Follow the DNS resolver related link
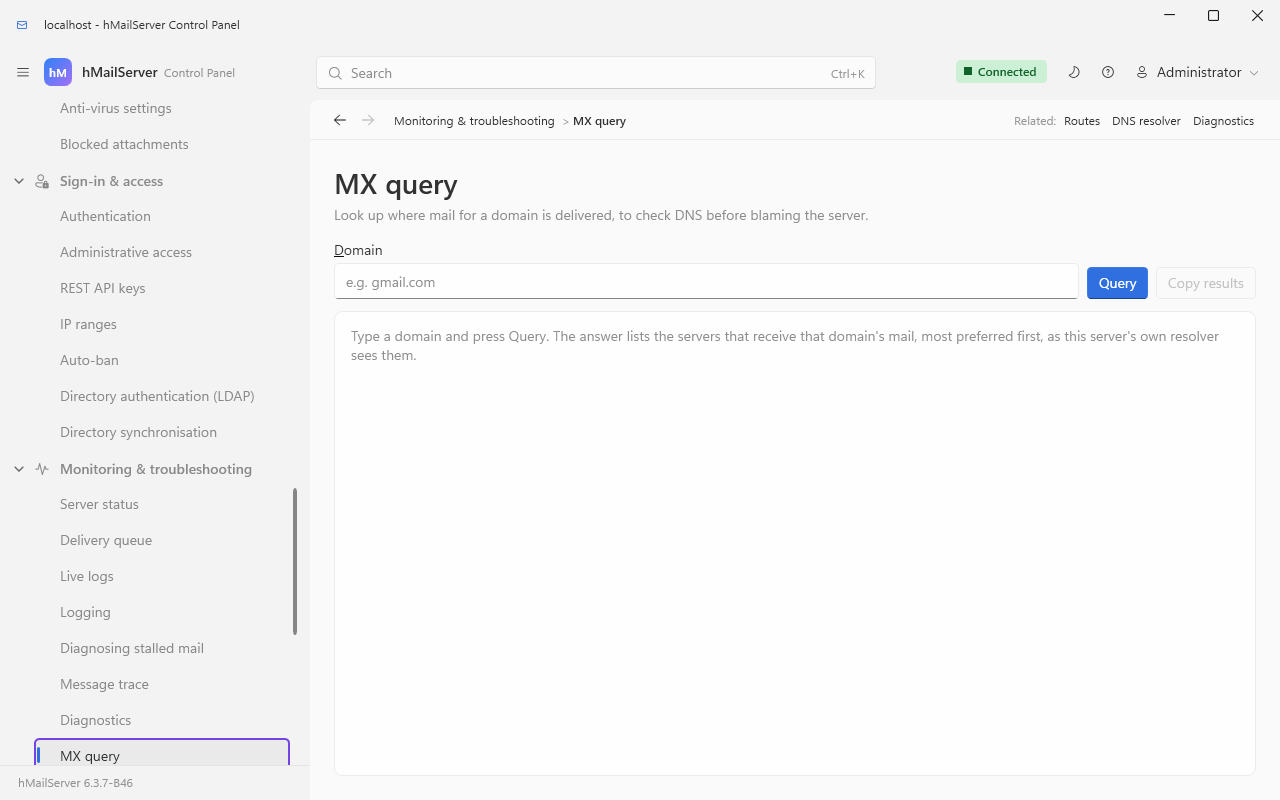The image size is (1280, 800). coord(1146,120)
